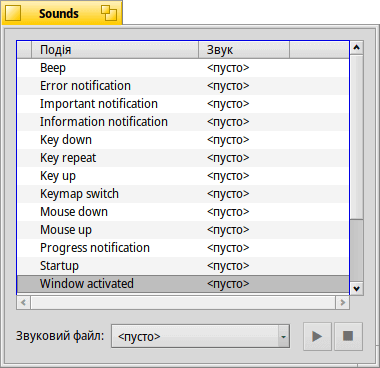Sort by the Подія column header
This screenshot has height=368, width=380.
pos(115,50)
